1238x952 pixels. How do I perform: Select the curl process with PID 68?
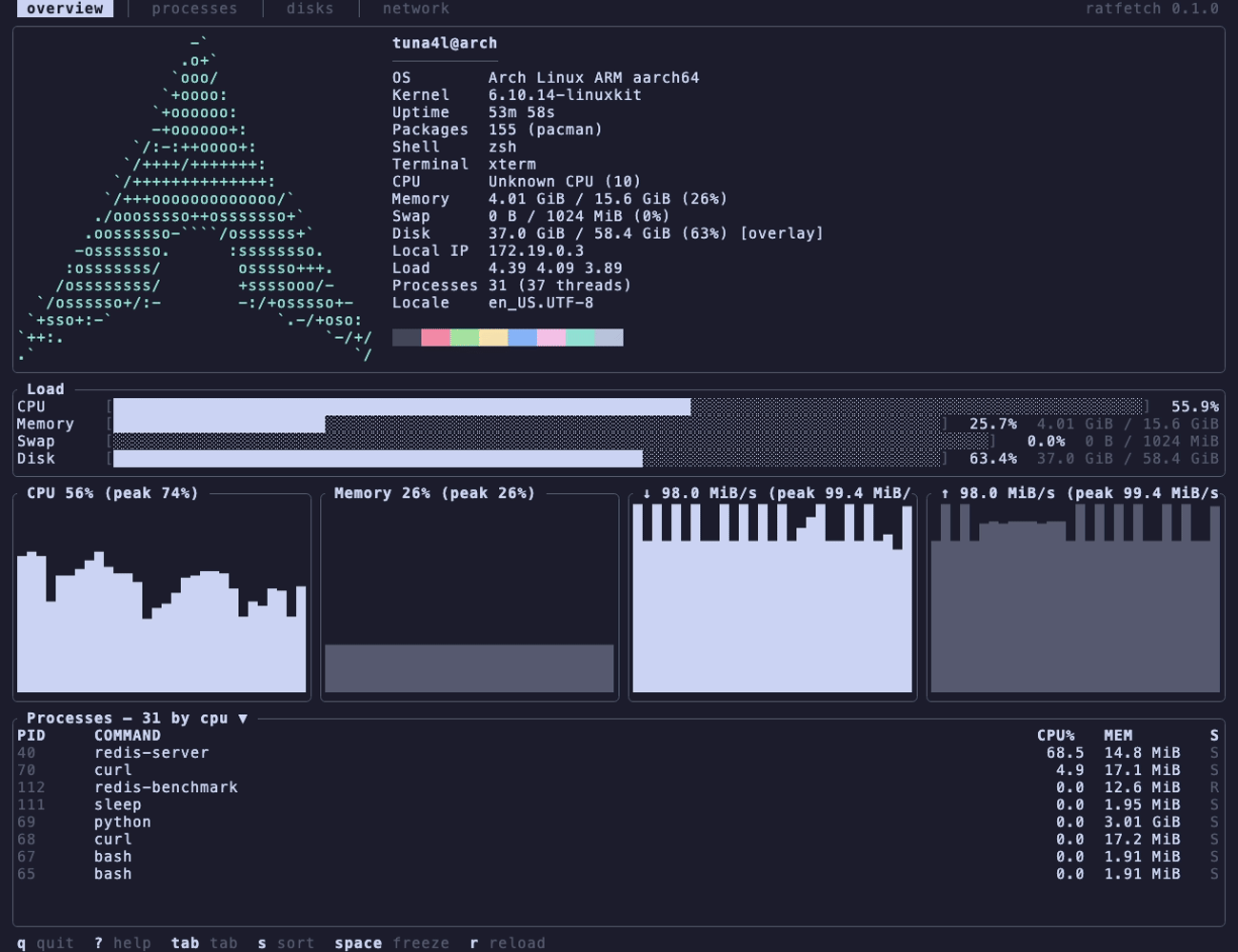618,840
